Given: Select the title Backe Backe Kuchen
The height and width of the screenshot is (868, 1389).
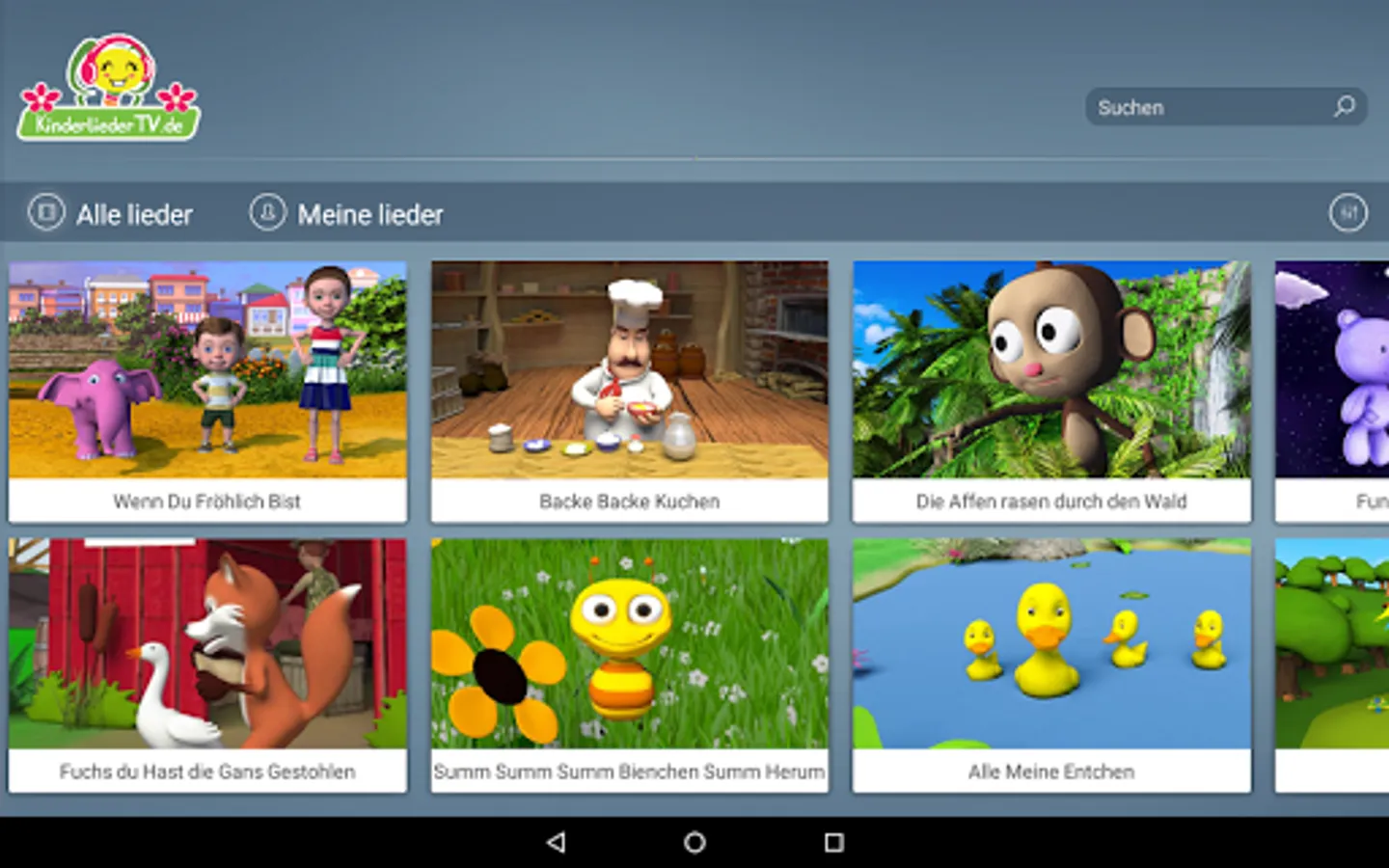Looking at the screenshot, I should pyautogui.click(x=629, y=502).
